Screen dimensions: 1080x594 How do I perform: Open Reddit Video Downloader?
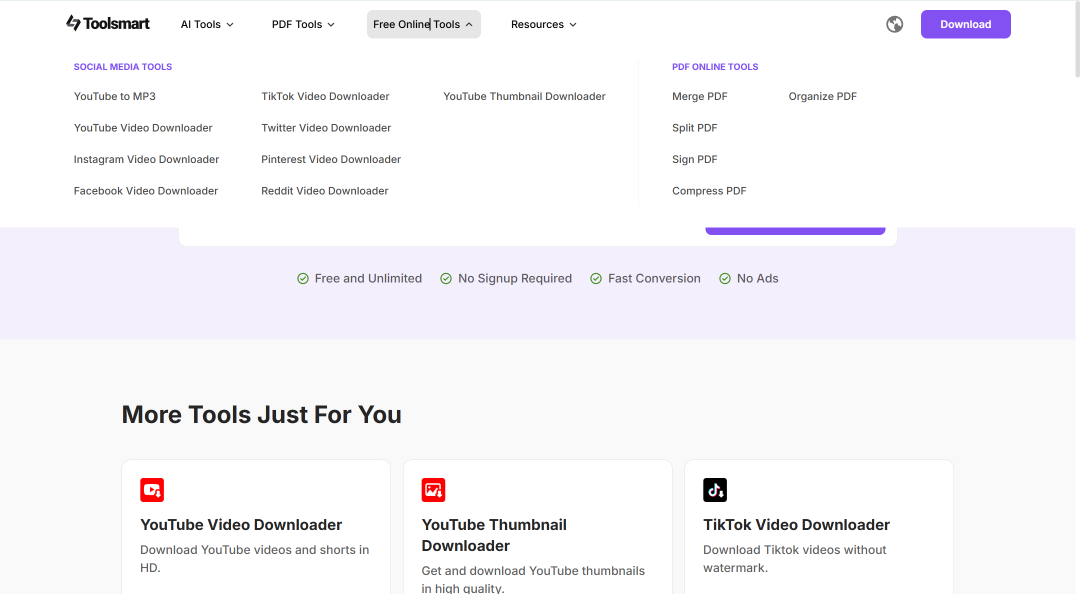click(324, 191)
